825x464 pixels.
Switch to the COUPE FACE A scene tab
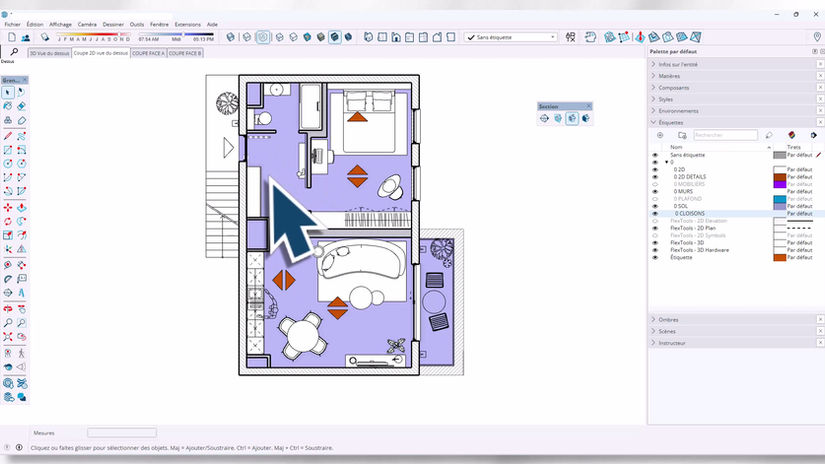(148, 53)
